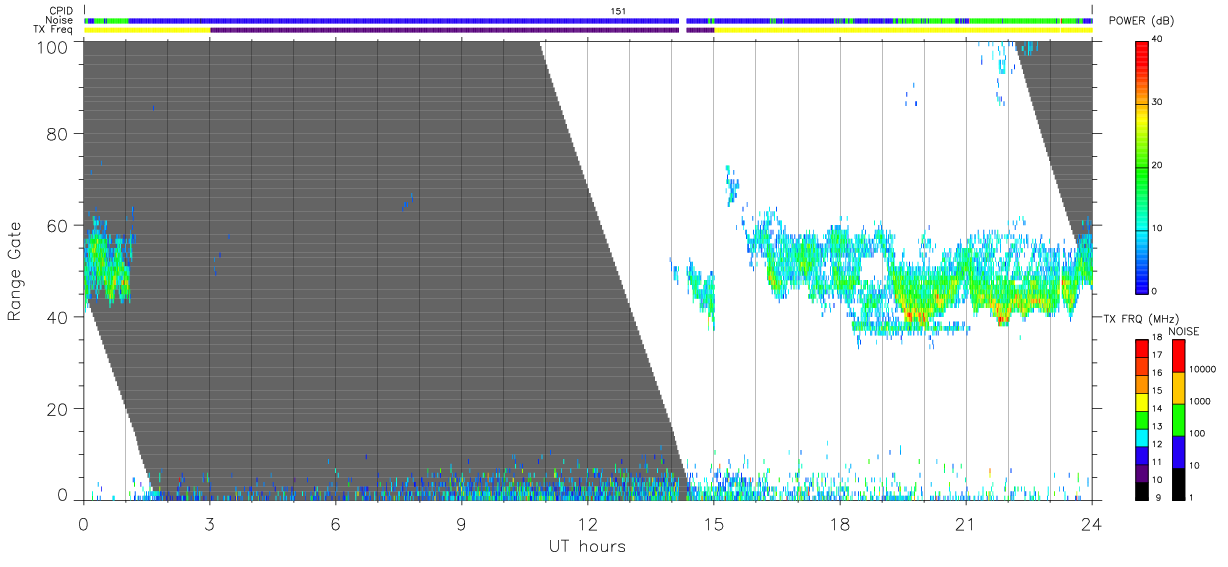Image resolution: width=1228 pixels, height=567 pixels.
Task: Select the "POWER (dB)" colorbar title
Action: tap(1142, 21)
